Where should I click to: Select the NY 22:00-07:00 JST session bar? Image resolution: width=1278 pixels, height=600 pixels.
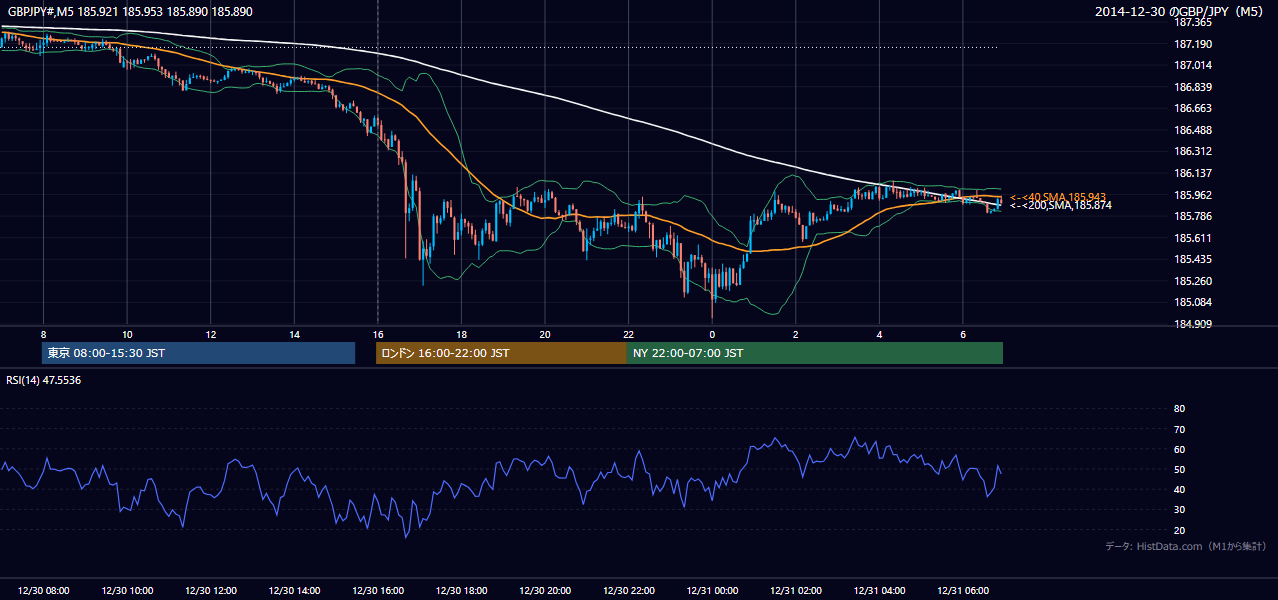[815, 353]
